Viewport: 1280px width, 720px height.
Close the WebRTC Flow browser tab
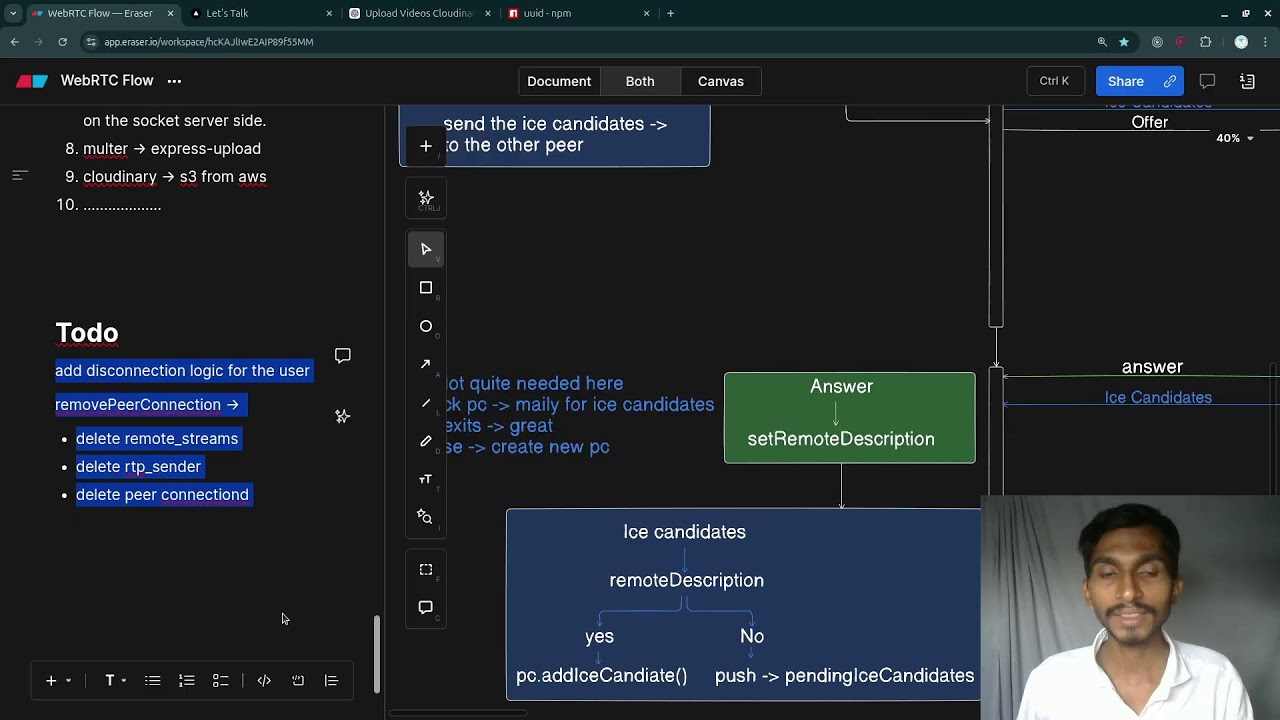coord(170,13)
